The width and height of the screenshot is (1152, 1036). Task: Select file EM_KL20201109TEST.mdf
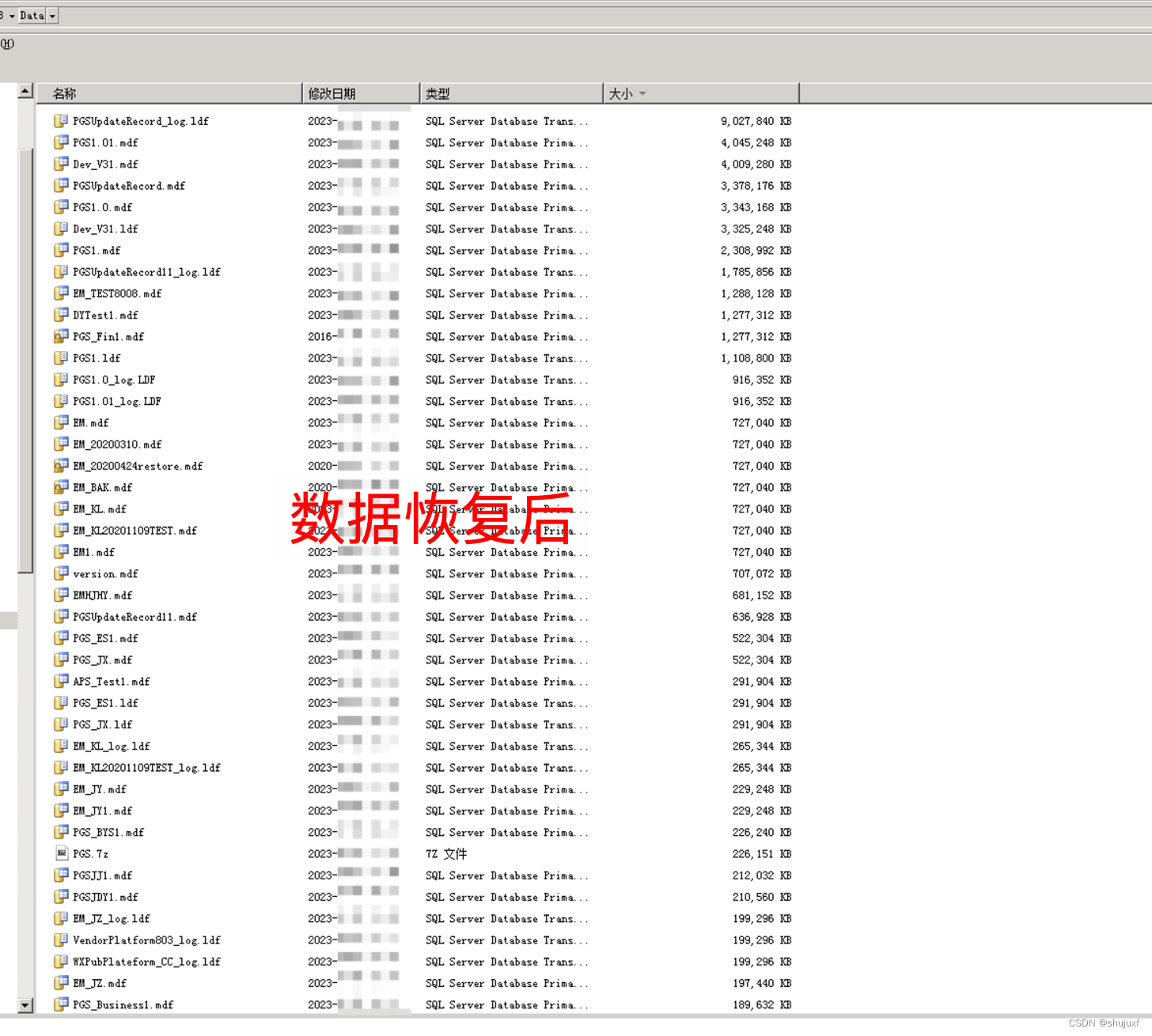point(135,531)
